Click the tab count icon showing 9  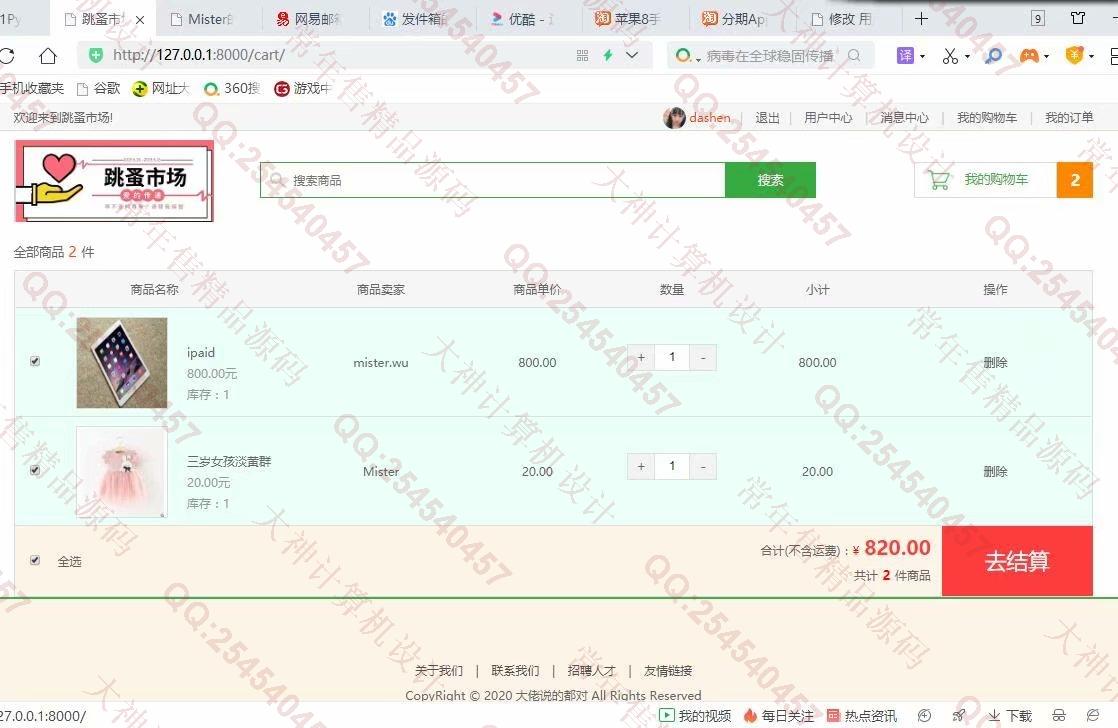point(1038,19)
